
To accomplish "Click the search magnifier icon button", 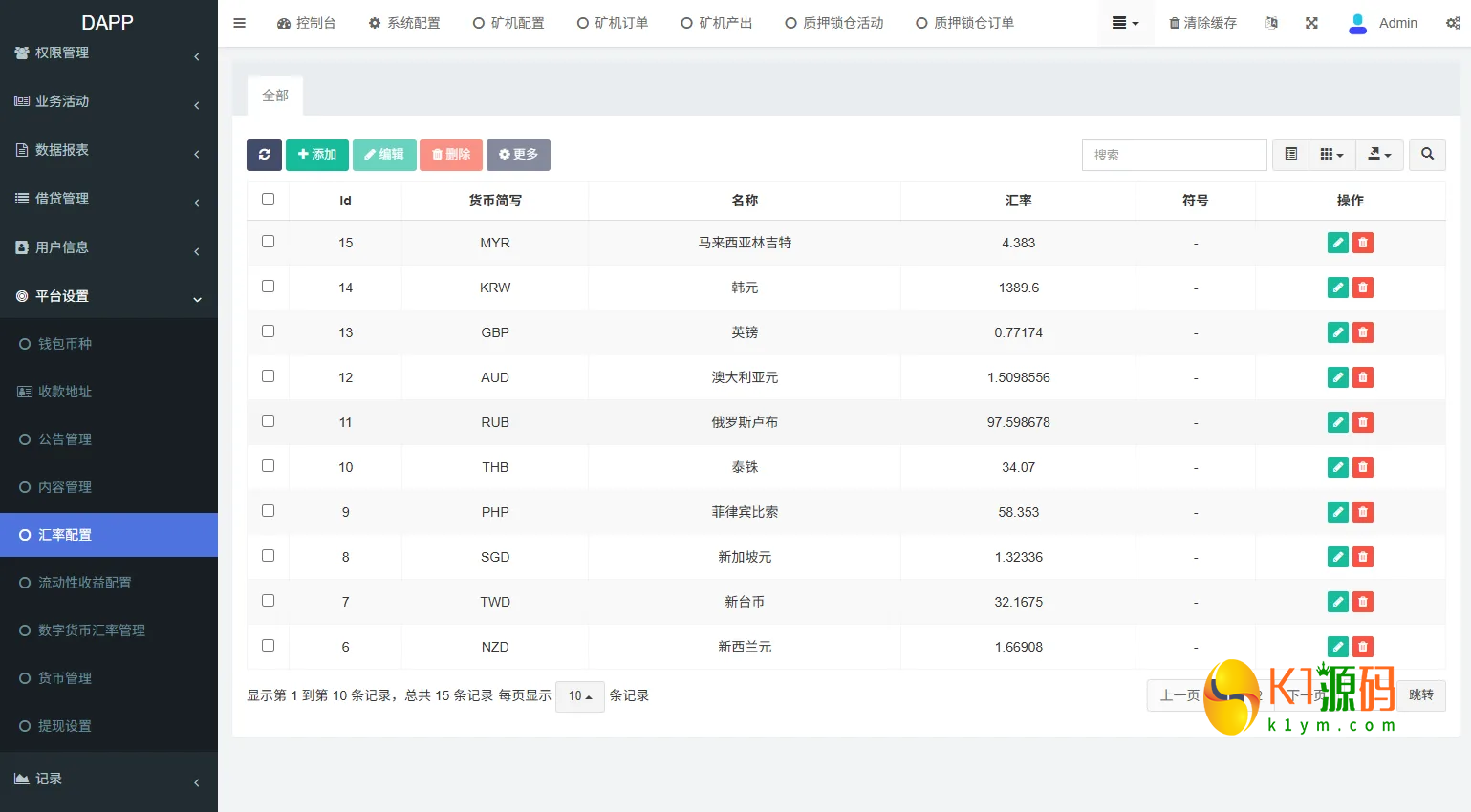I will tap(1427, 155).
